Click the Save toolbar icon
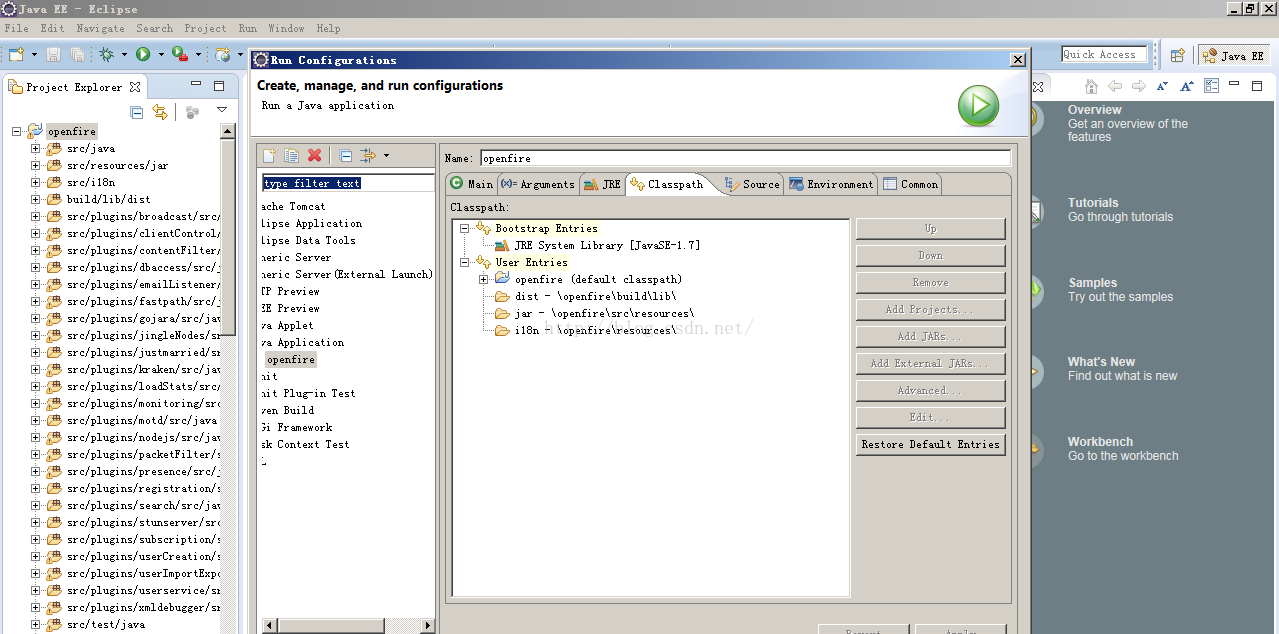 [x=53, y=54]
